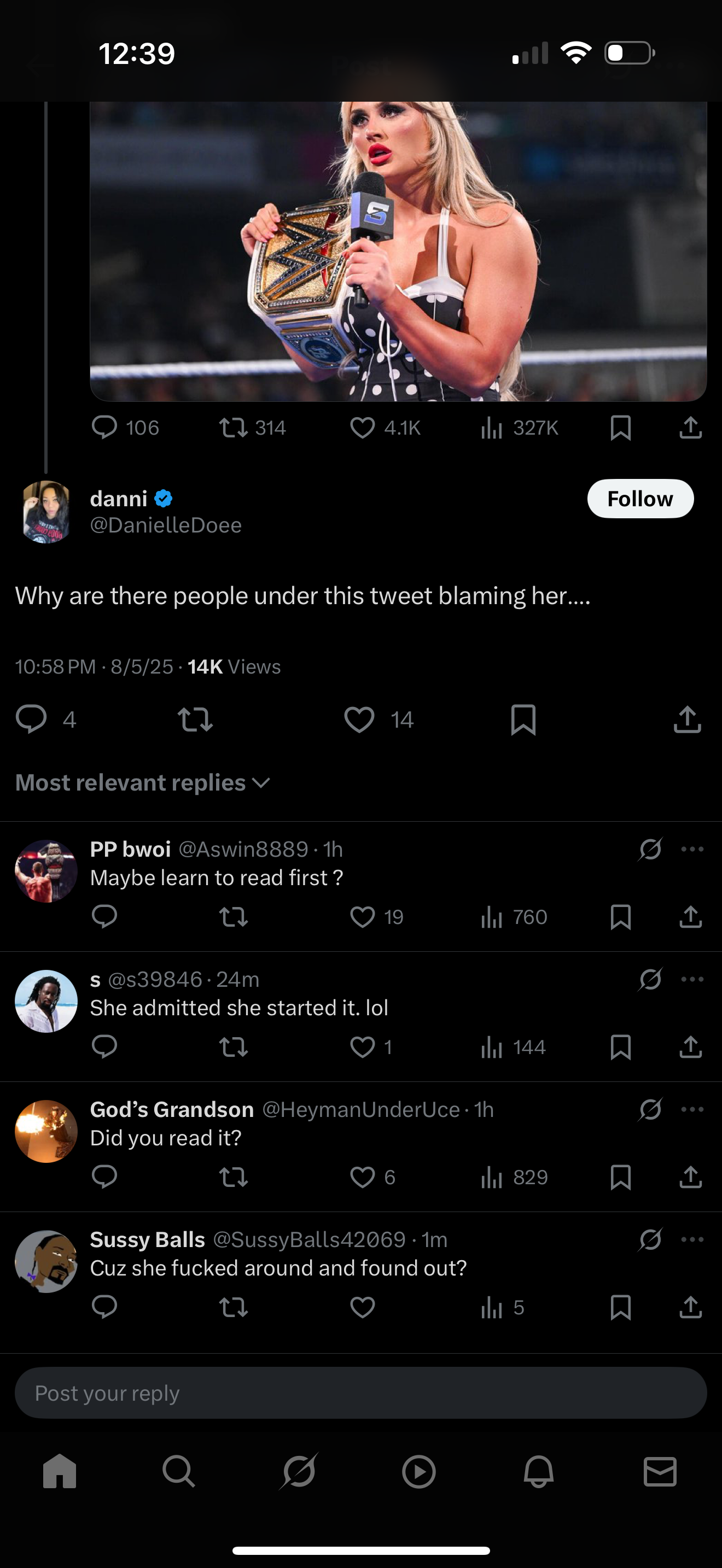Tap the Post your reply field

point(360,1393)
